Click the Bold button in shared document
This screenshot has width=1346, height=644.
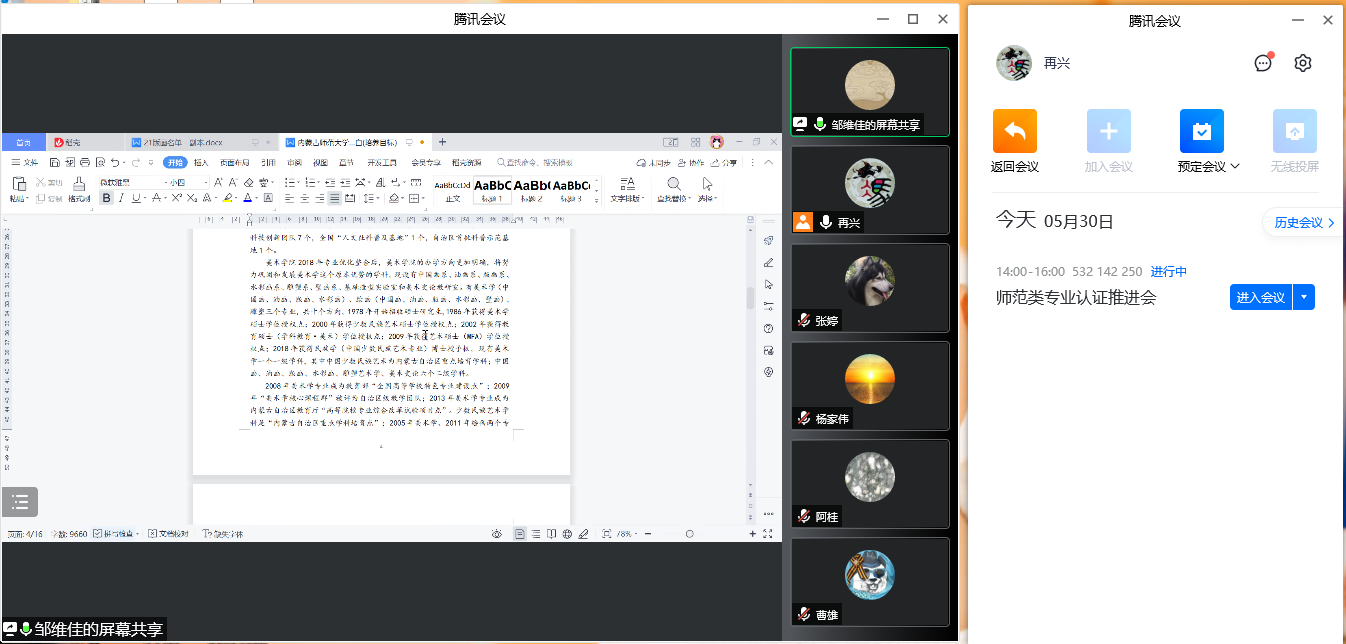click(x=107, y=198)
